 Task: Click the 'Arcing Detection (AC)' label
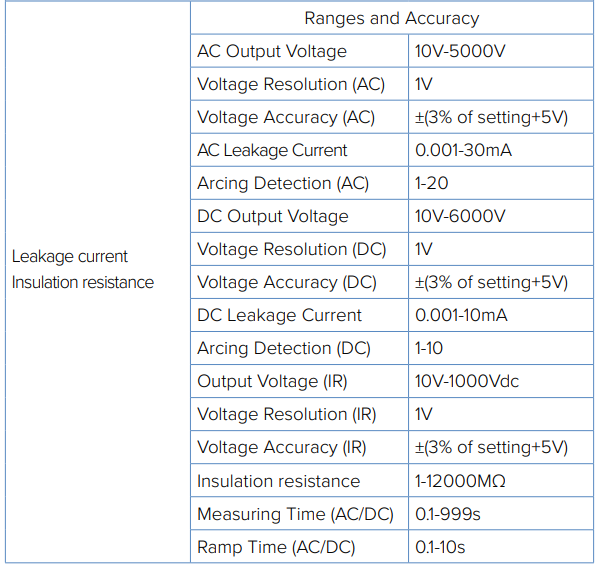tap(283, 183)
